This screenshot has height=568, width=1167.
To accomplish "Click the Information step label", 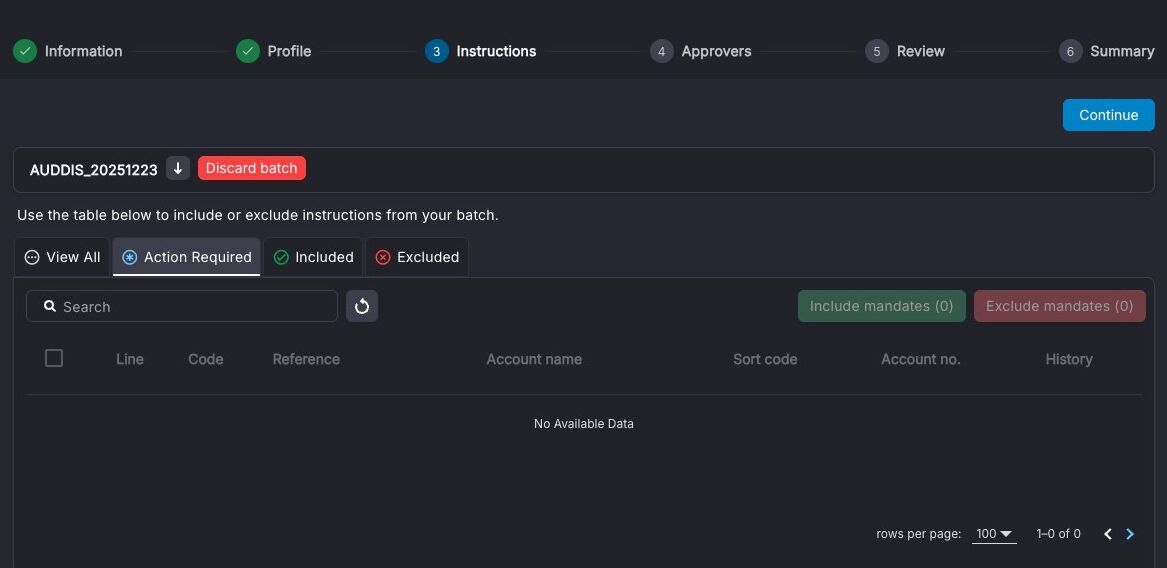I will pos(83,51).
